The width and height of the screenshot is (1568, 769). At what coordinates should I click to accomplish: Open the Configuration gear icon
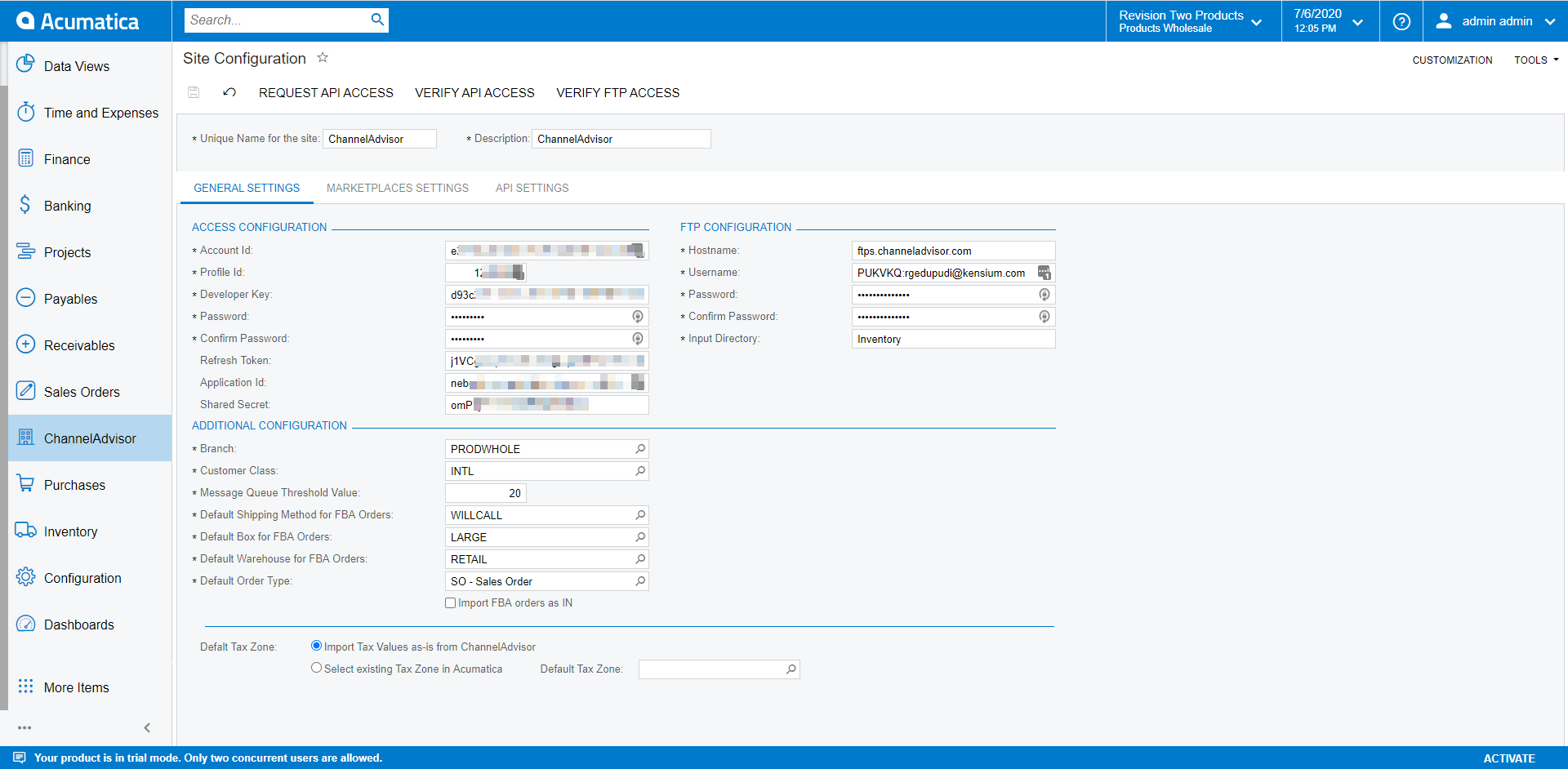tap(25, 576)
